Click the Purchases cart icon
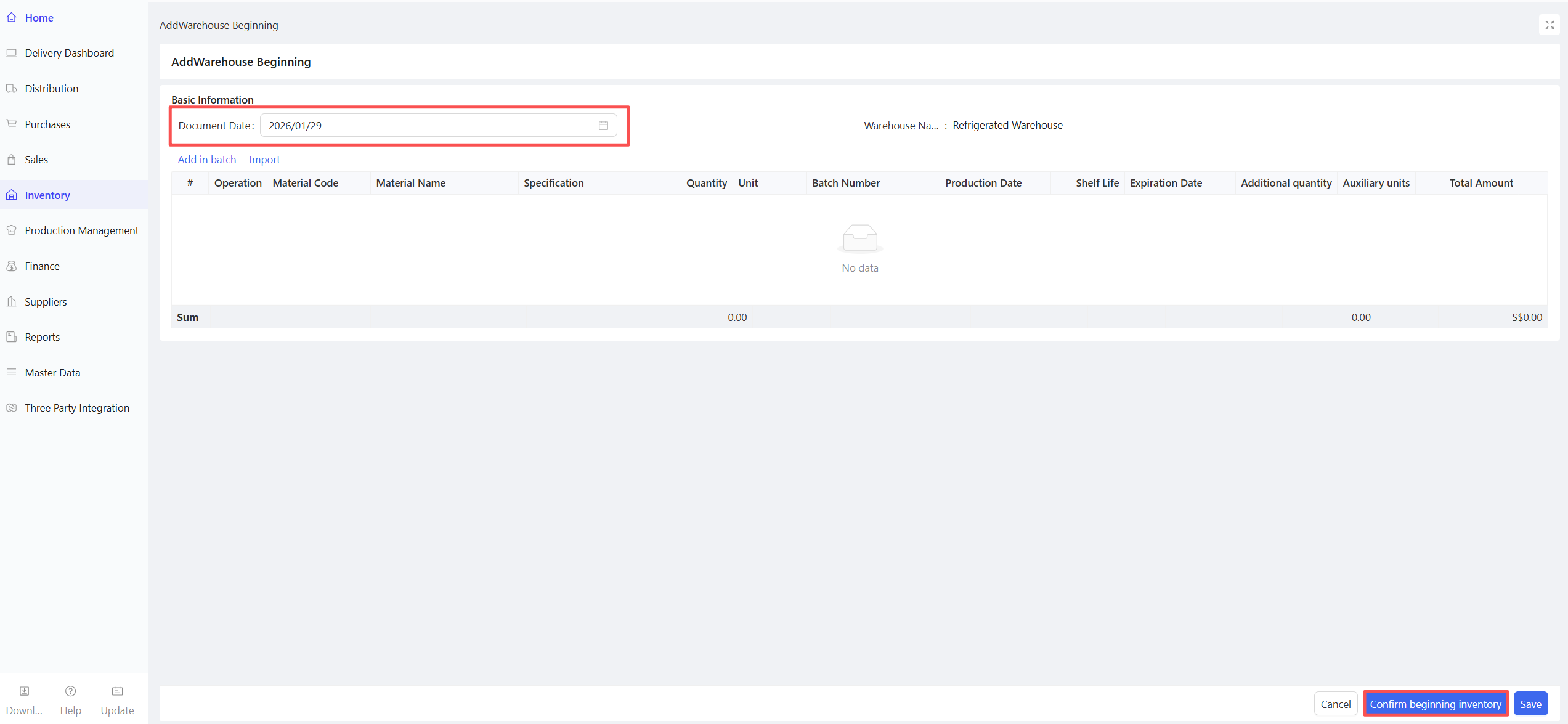1568x724 pixels. coord(11,124)
